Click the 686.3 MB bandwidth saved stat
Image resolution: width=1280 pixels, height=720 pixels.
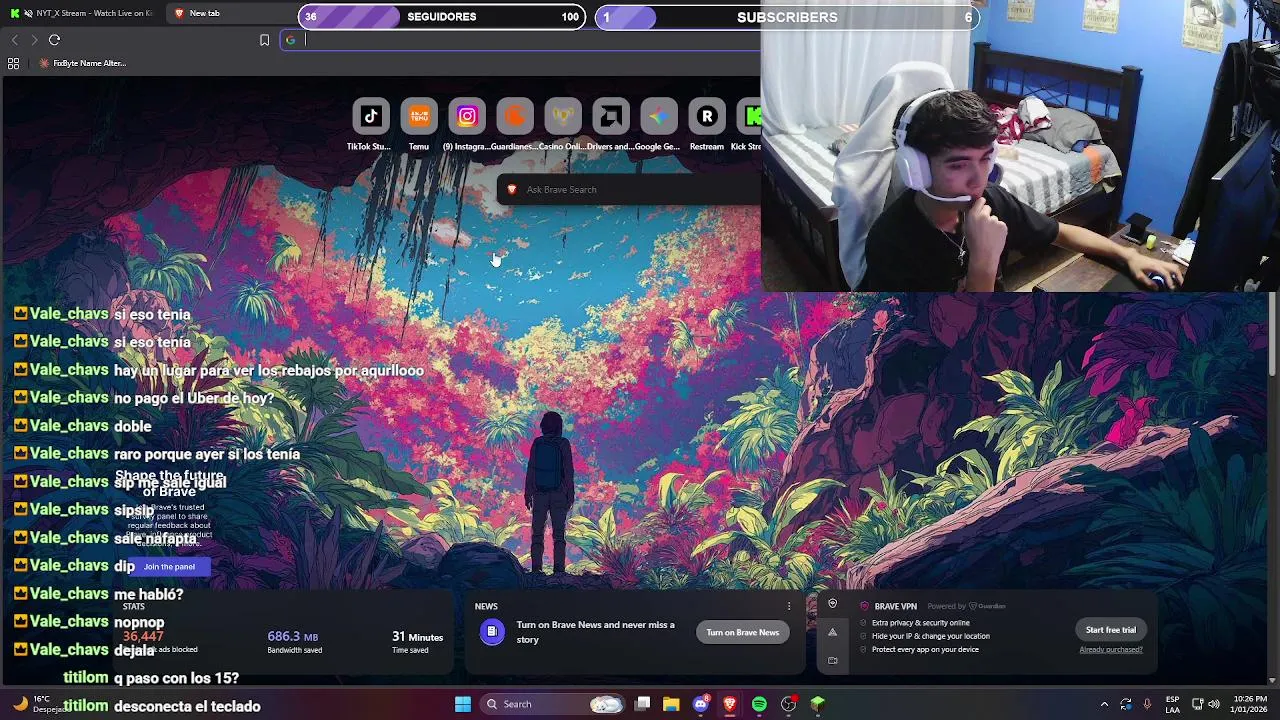294,642
